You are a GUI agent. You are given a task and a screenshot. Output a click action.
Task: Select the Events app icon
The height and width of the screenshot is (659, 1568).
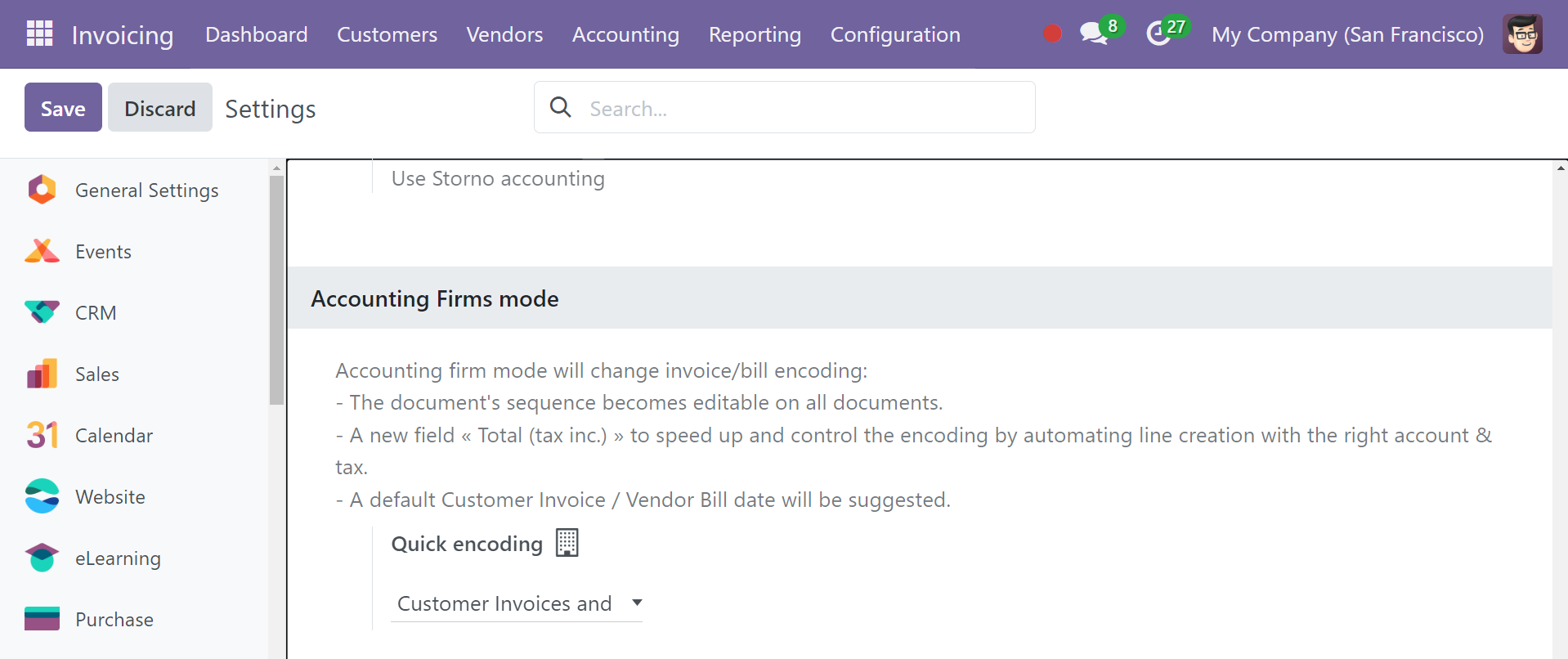pos(42,251)
